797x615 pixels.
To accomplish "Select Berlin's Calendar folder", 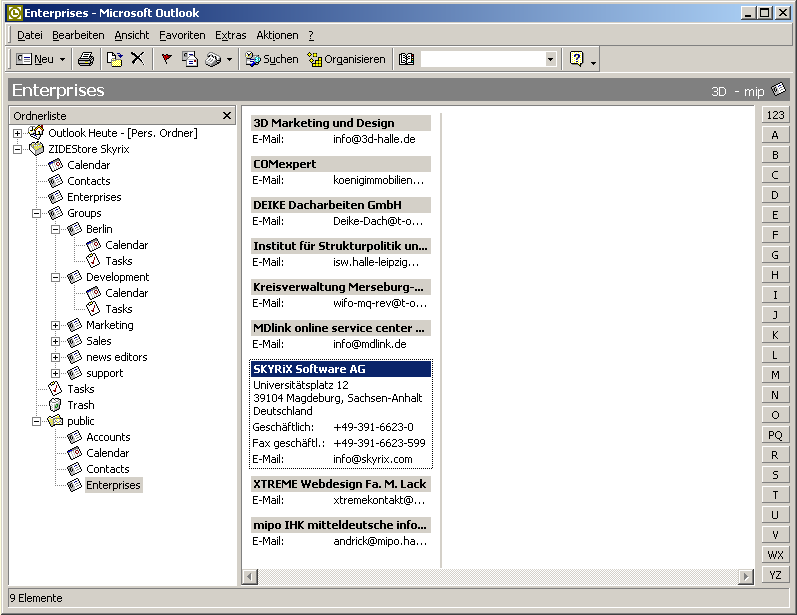I will (x=127, y=245).
